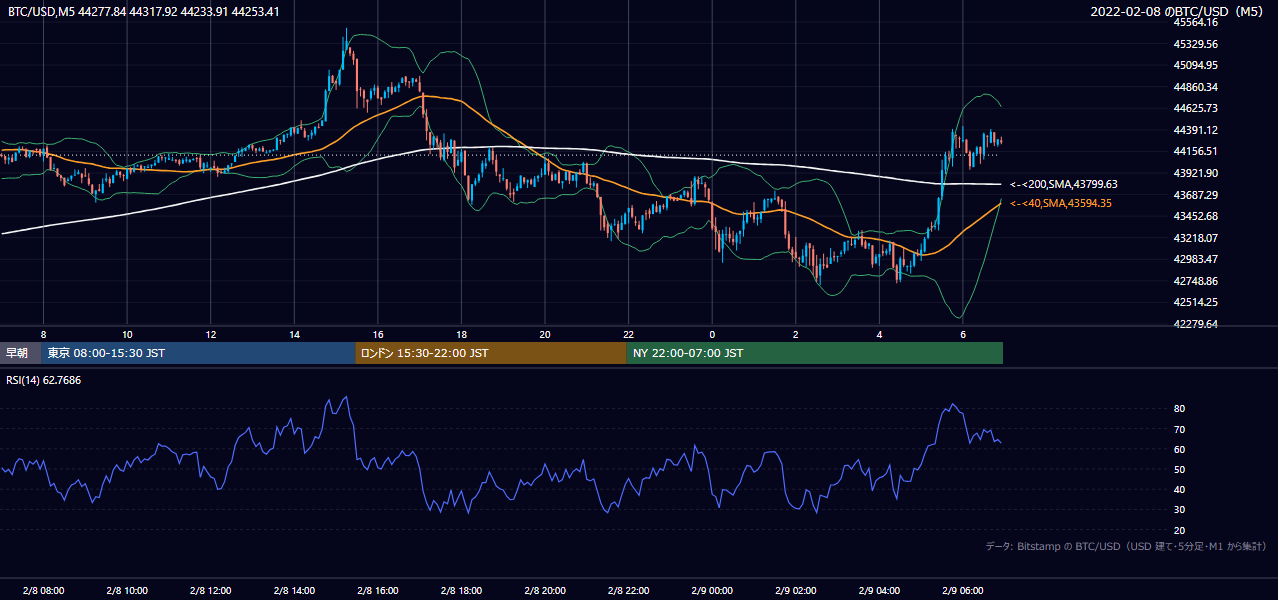Click price axis value 43921.90
Image resolution: width=1278 pixels, height=600 pixels.
1195,173
